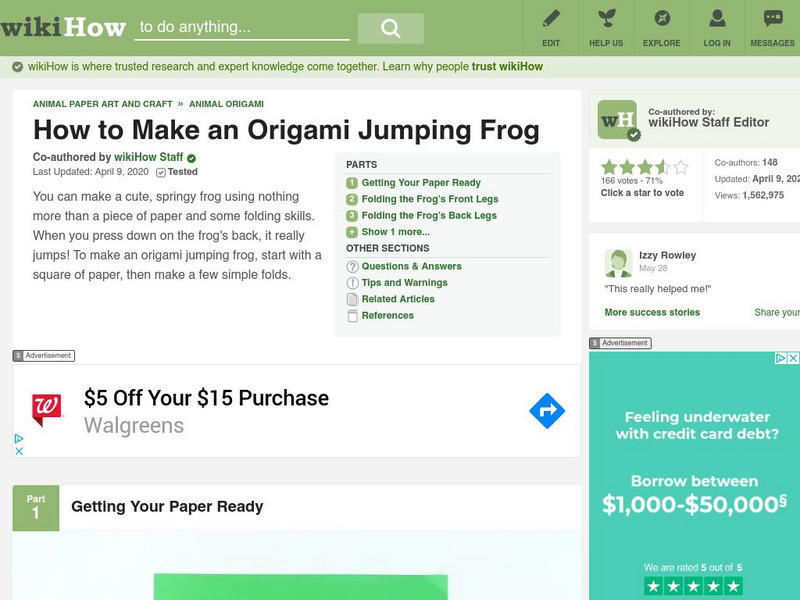
Task: Click the Help Us sprout icon
Action: tap(606, 19)
